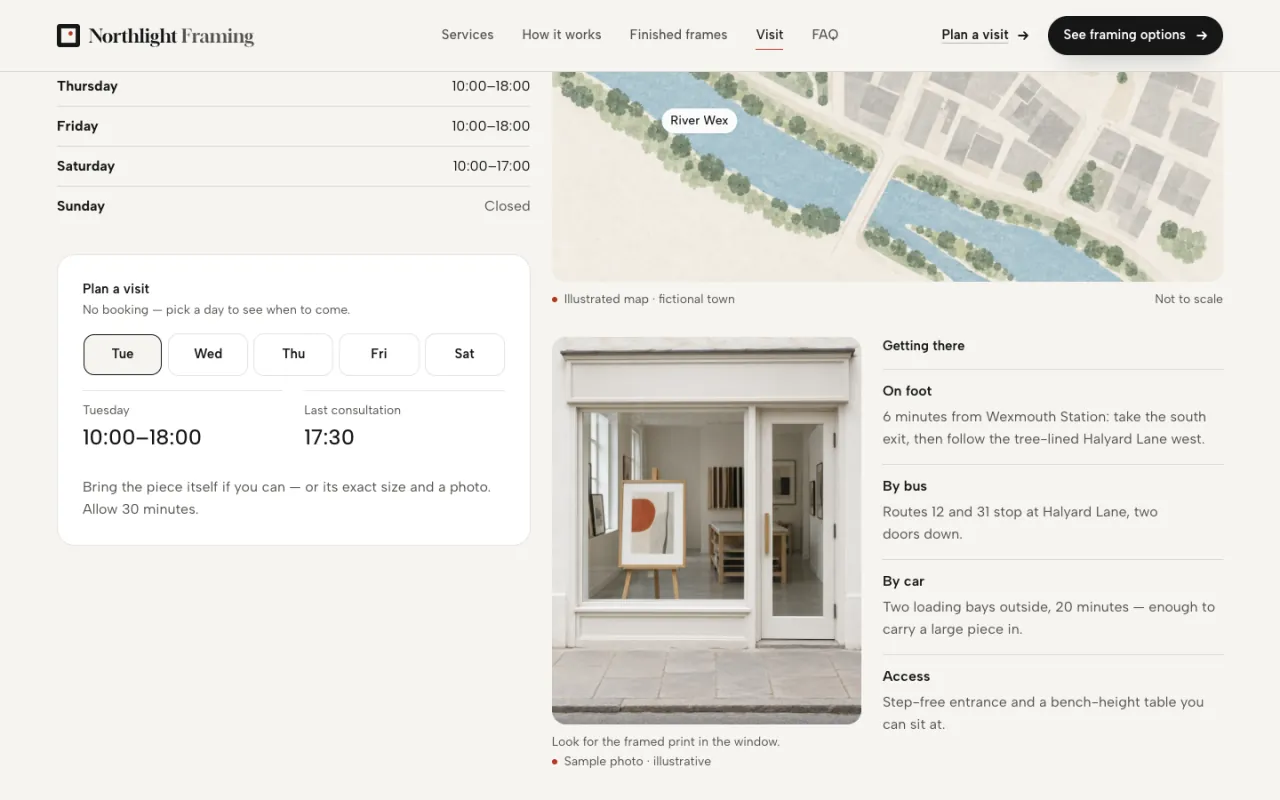Click the Tuesday 10:00–18:00 hours value

[142, 437]
